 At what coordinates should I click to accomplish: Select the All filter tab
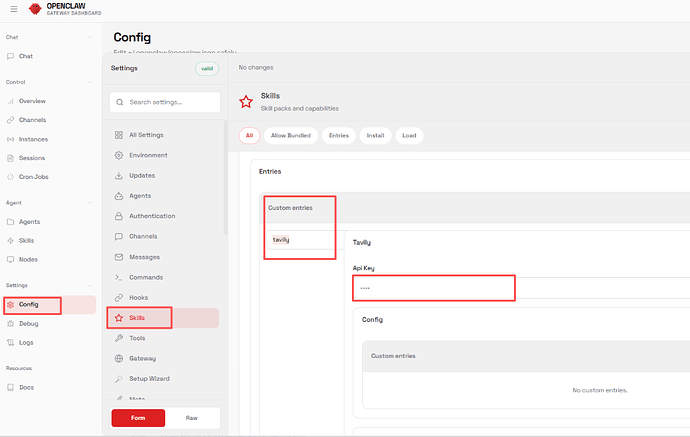coord(250,136)
